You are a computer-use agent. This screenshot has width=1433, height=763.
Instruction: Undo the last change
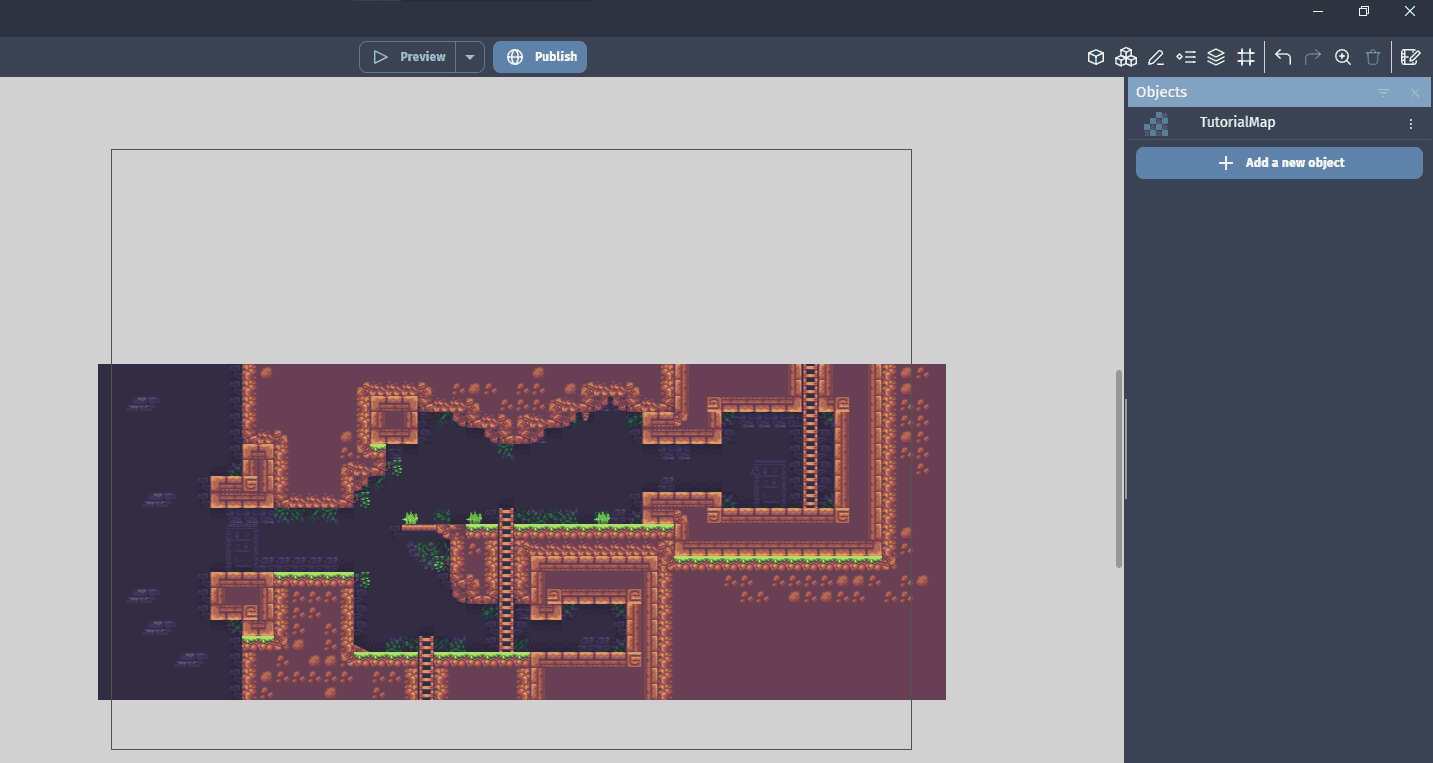point(1283,57)
